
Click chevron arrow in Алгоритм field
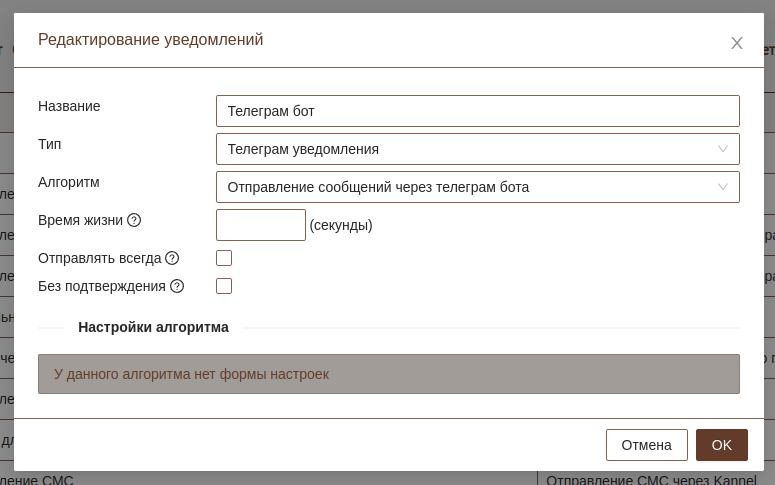click(x=723, y=187)
